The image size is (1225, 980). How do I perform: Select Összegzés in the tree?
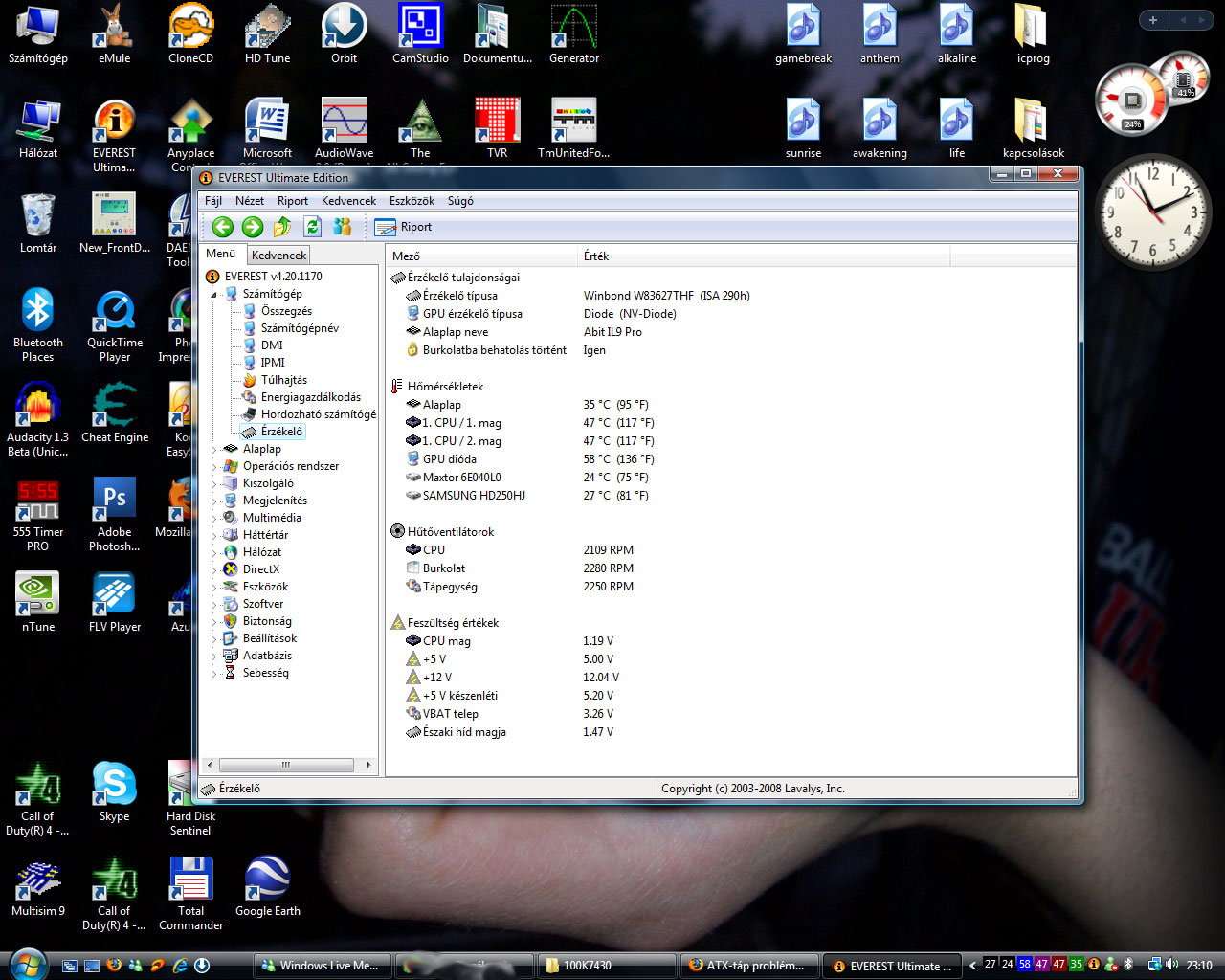[286, 311]
